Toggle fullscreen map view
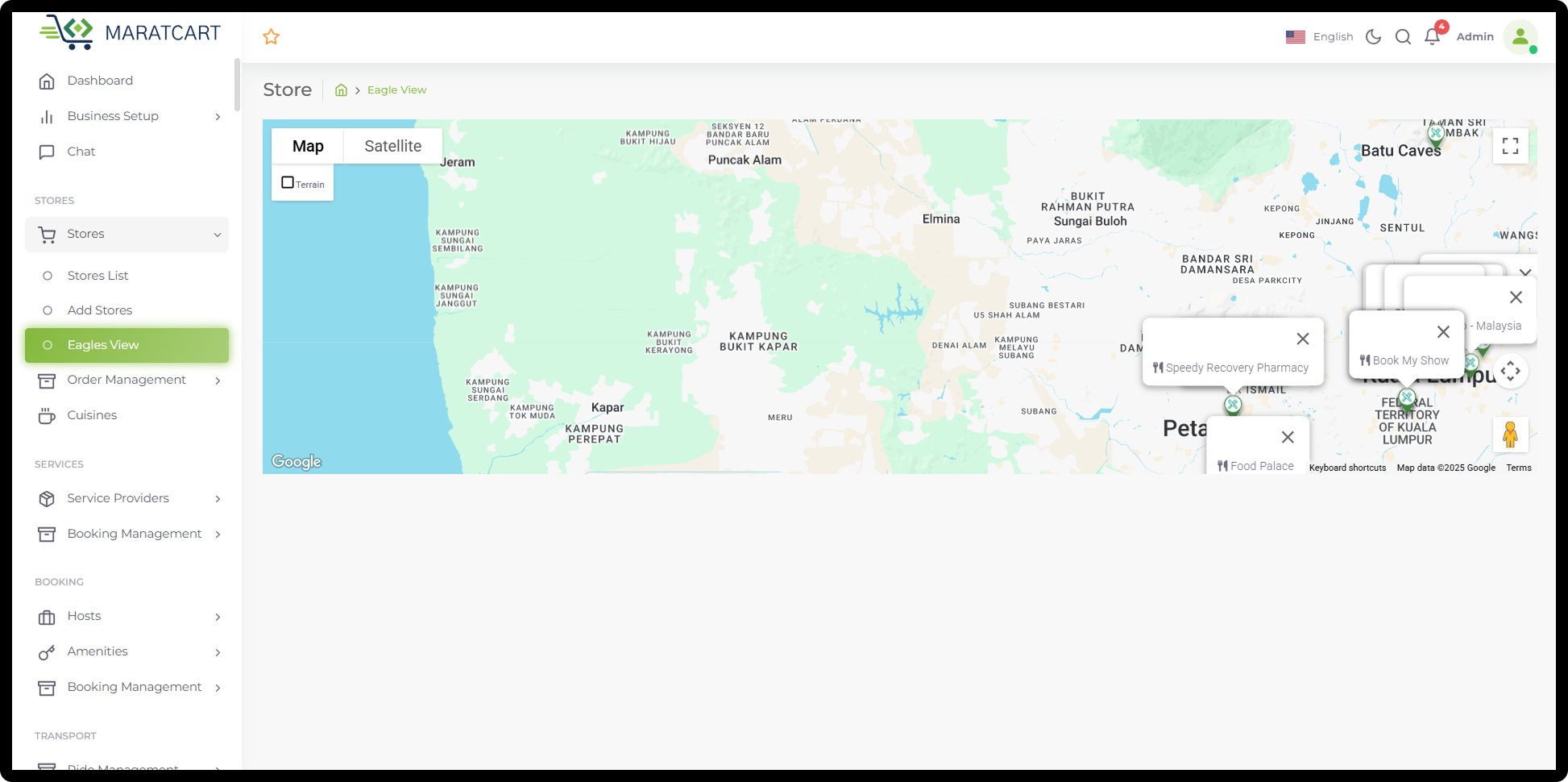 tap(1511, 146)
